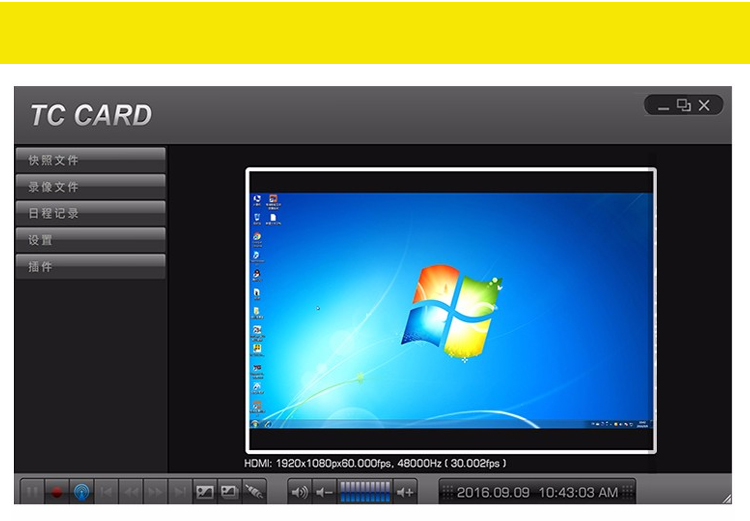Skip to the beginning of the recording
Screen dimensions: 750x521
point(106,492)
